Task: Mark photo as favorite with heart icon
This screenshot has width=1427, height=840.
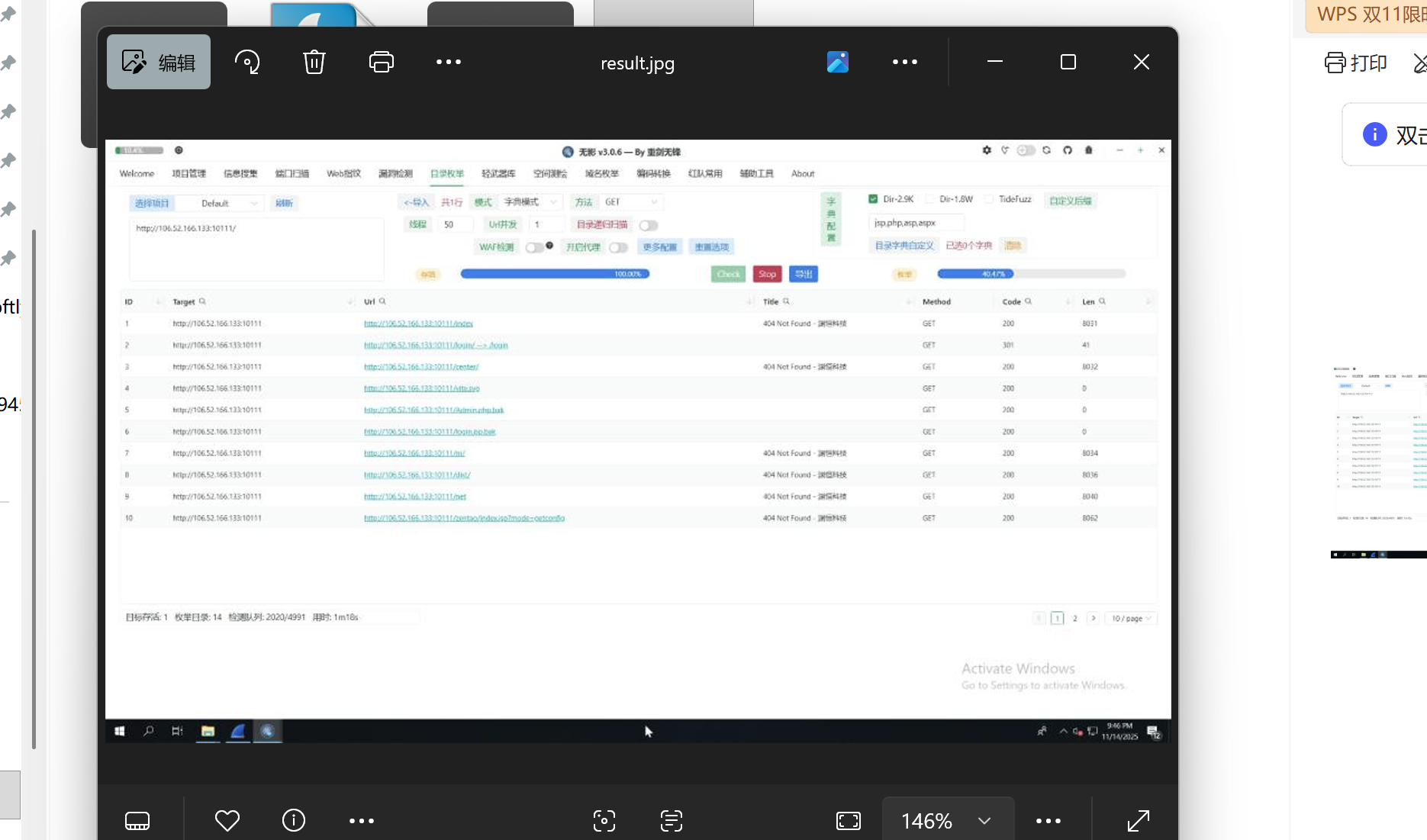Action: [227, 821]
